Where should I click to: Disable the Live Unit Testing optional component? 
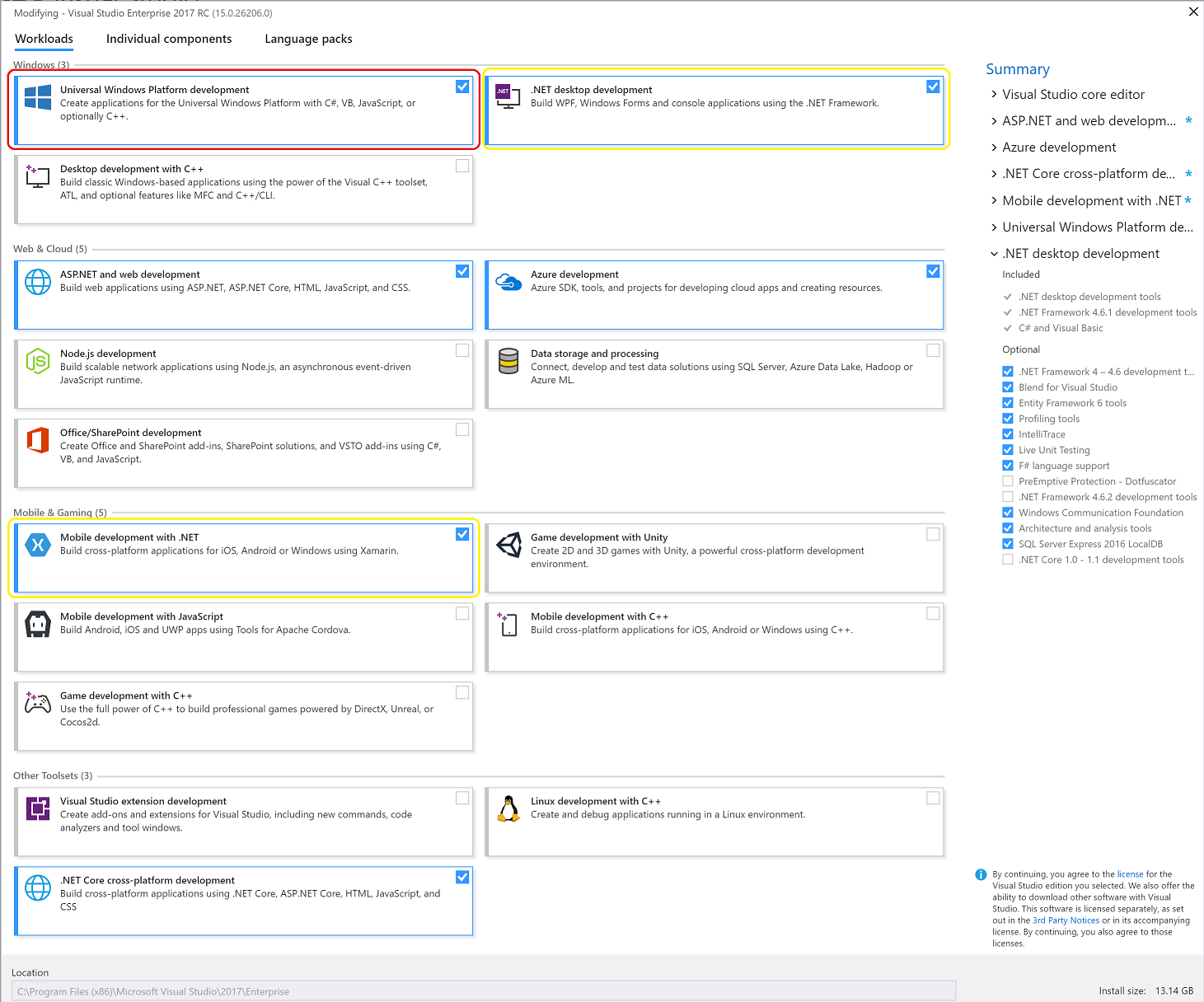(1007, 450)
